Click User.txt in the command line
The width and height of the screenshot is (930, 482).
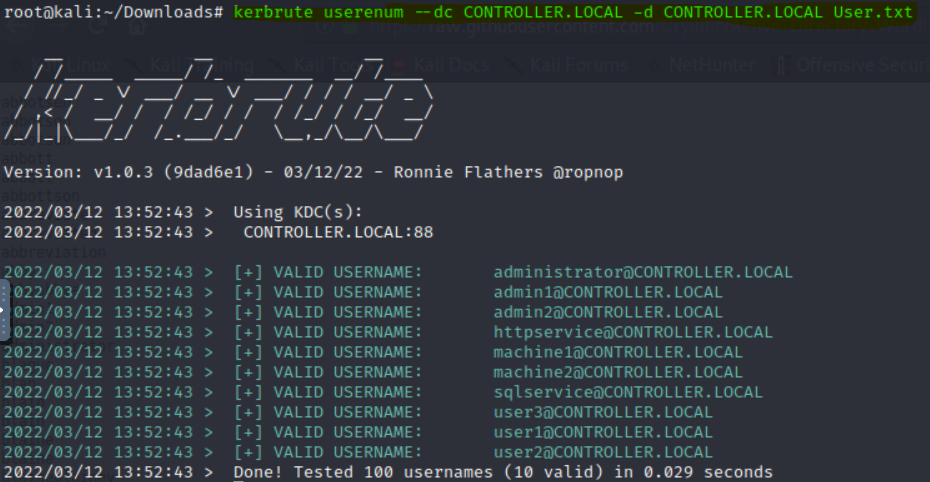click(x=873, y=12)
